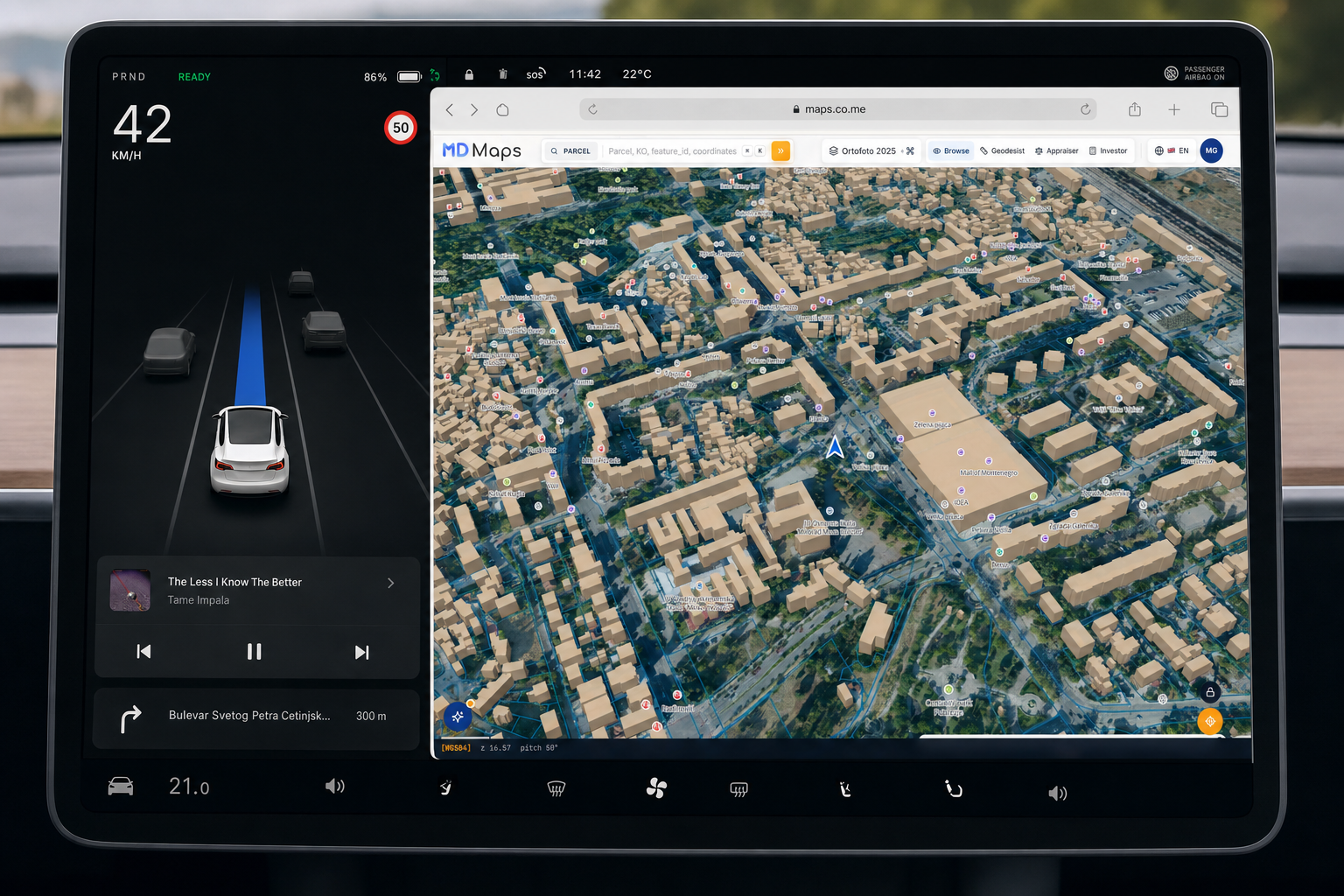The image size is (1344, 896).
Task: Go forward in the browser
Action: point(474,109)
